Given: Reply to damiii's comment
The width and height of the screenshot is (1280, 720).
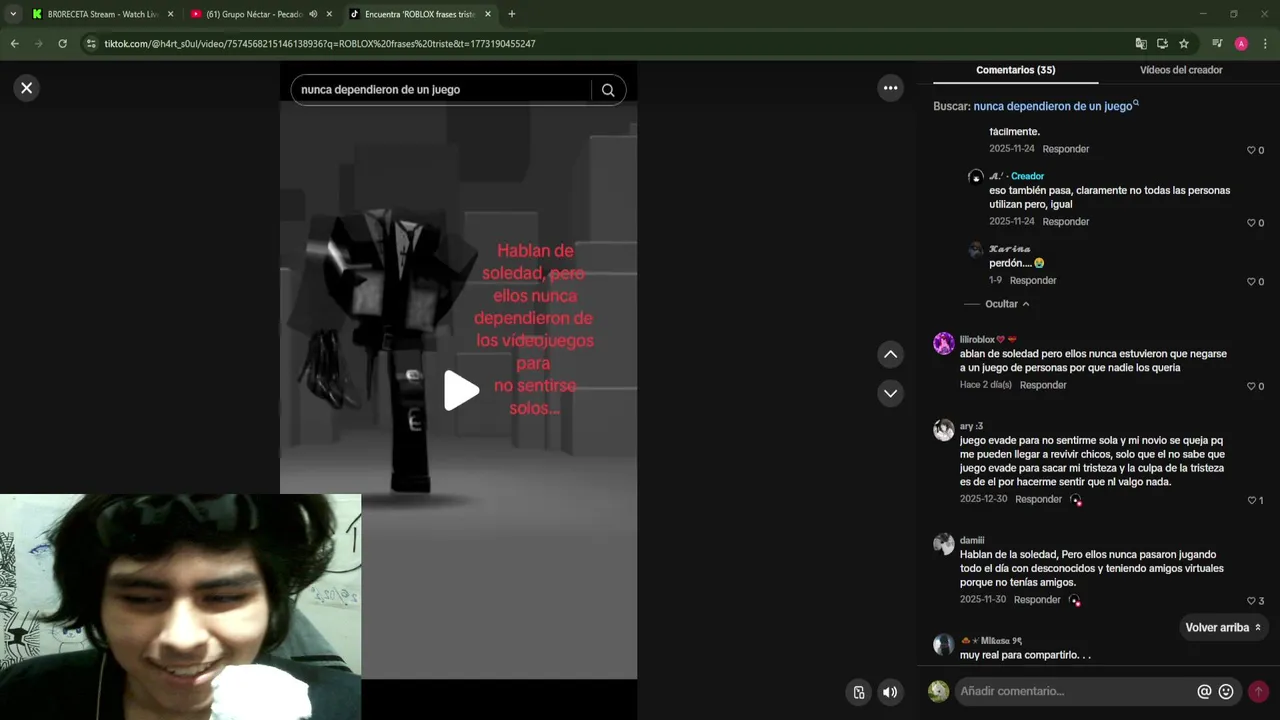Looking at the screenshot, I should (x=1037, y=600).
